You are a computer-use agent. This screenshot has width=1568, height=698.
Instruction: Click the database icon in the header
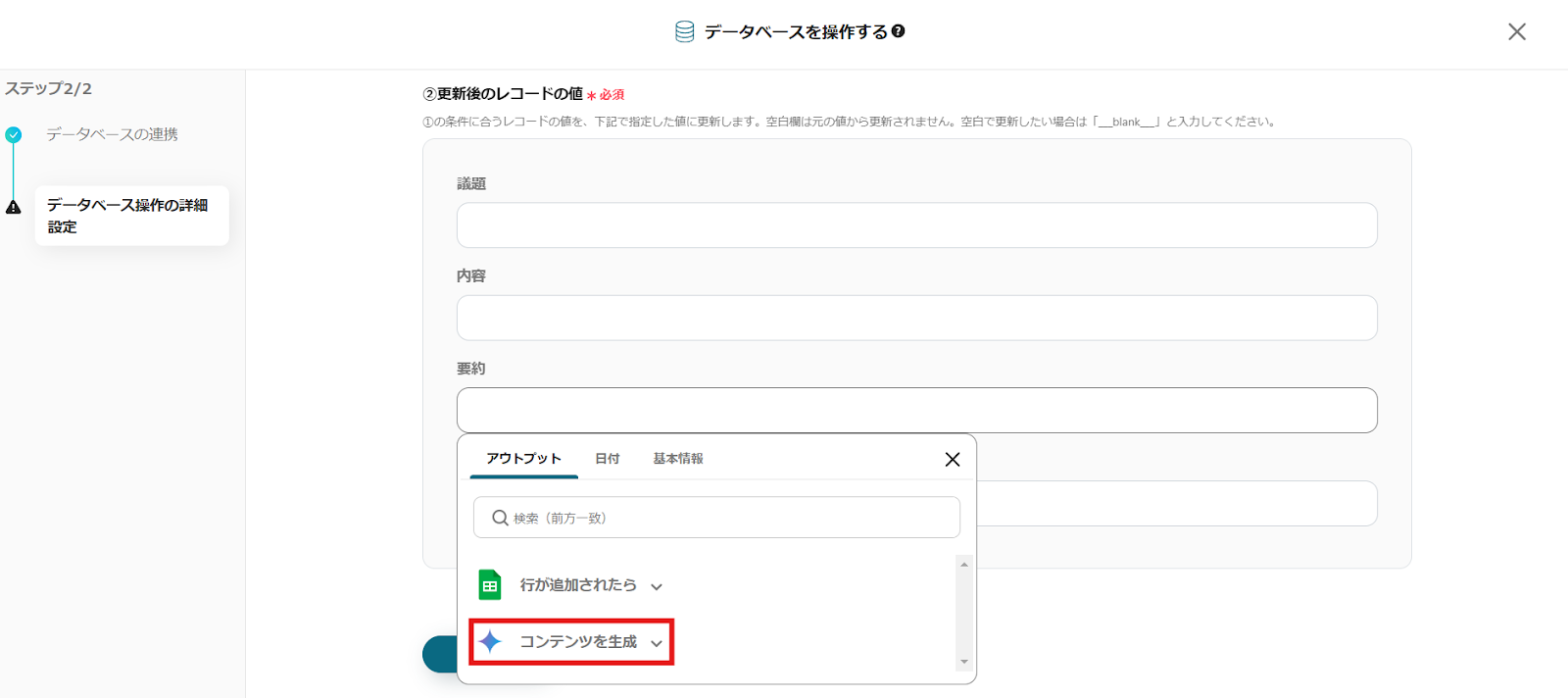(x=685, y=32)
